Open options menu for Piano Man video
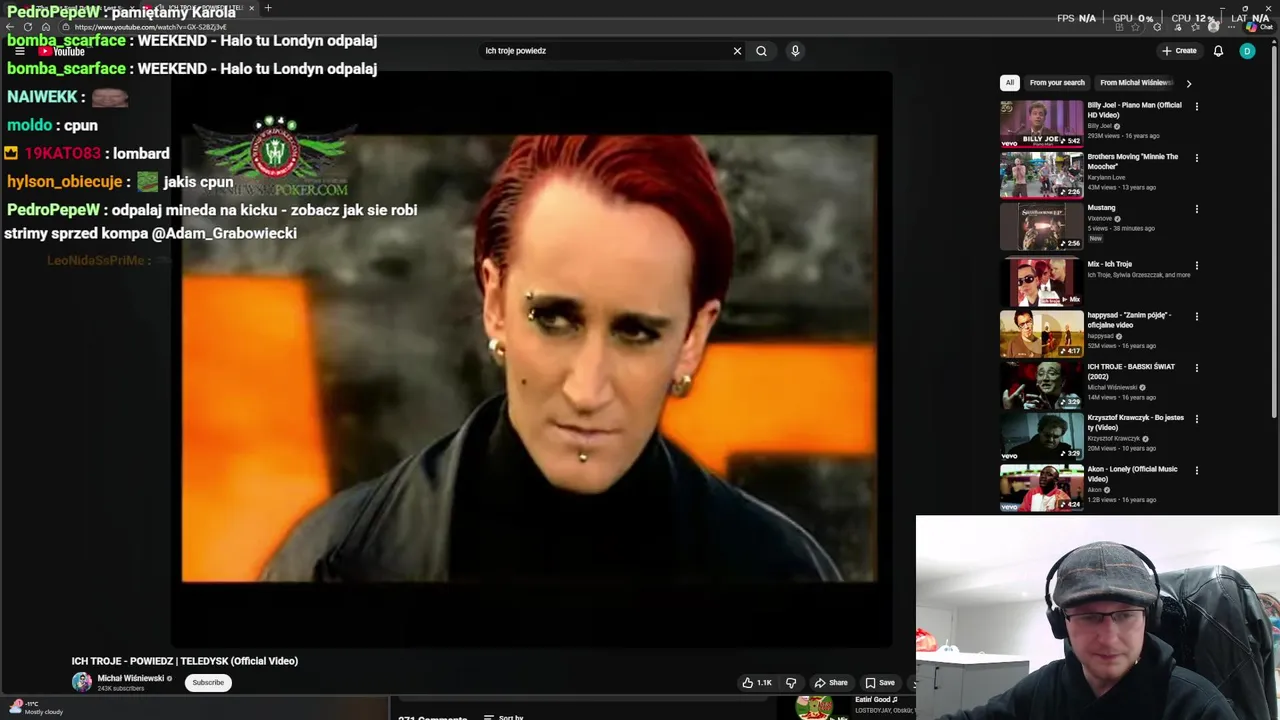 [x=1197, y=106]
